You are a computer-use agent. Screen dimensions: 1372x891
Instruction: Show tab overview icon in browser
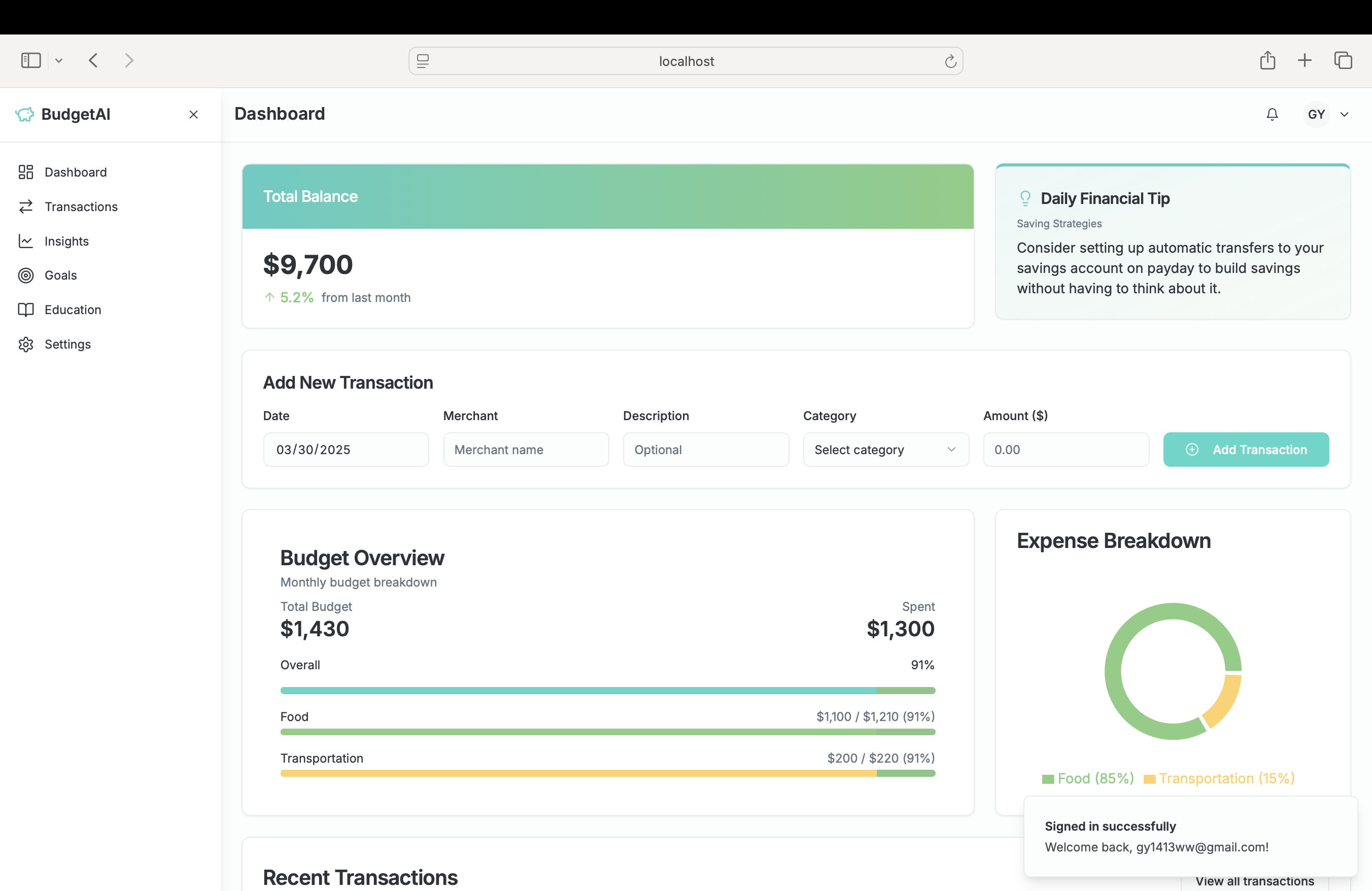(x=1343, y=60)
